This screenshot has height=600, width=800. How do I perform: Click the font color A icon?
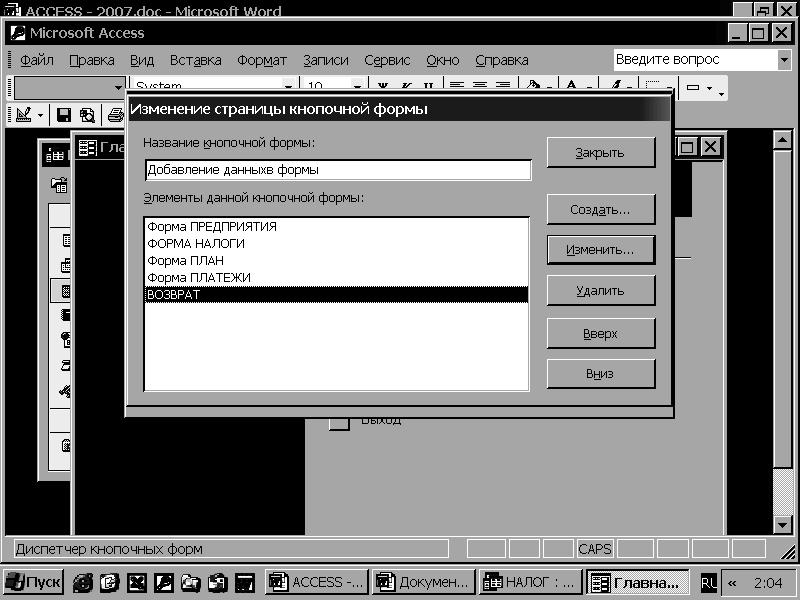point(572,85)
